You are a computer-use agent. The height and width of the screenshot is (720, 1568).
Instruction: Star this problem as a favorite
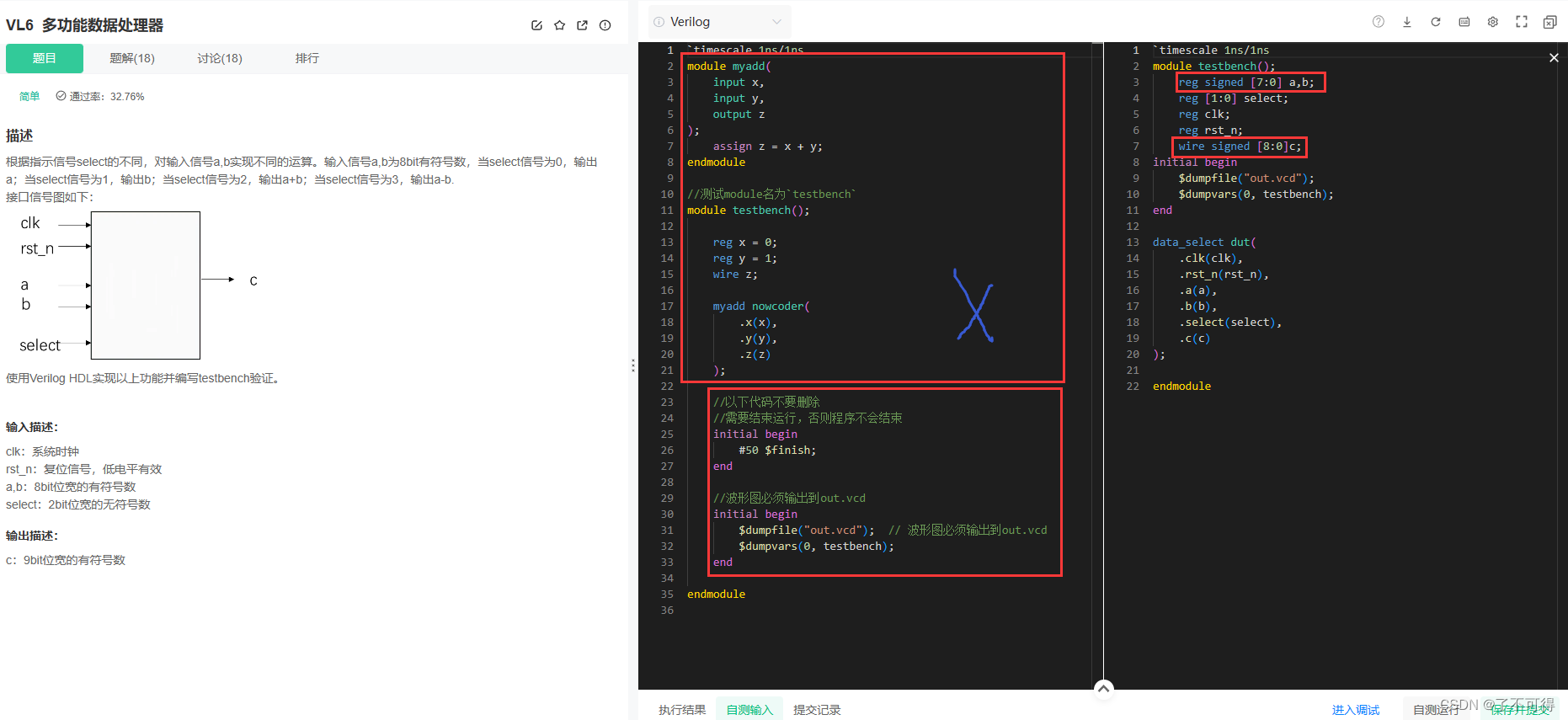pos(559,25)
